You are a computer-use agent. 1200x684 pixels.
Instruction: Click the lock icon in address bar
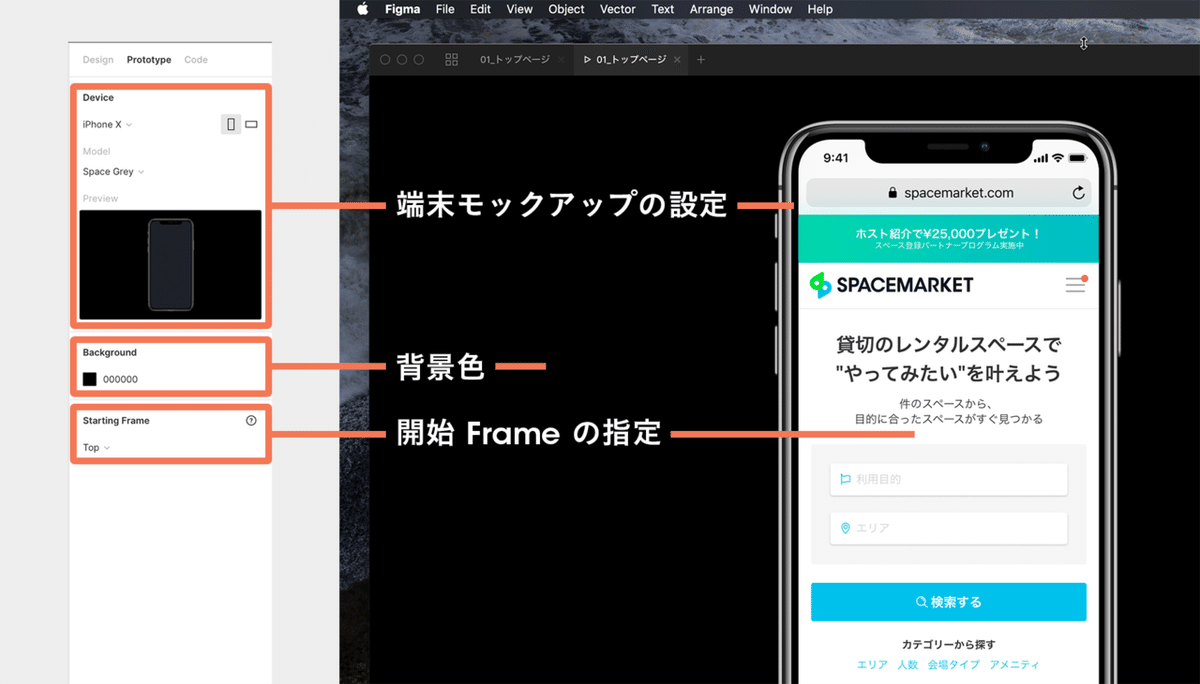(893, 193)
